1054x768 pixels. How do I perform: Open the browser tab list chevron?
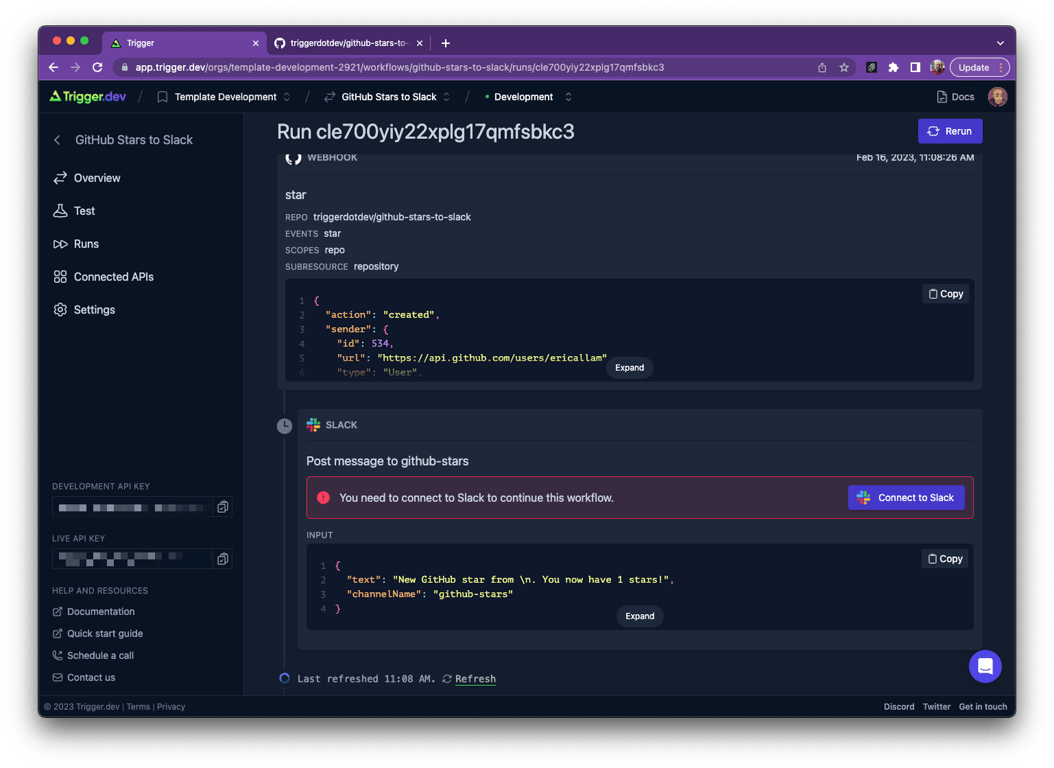click(x=1000, y=43)
